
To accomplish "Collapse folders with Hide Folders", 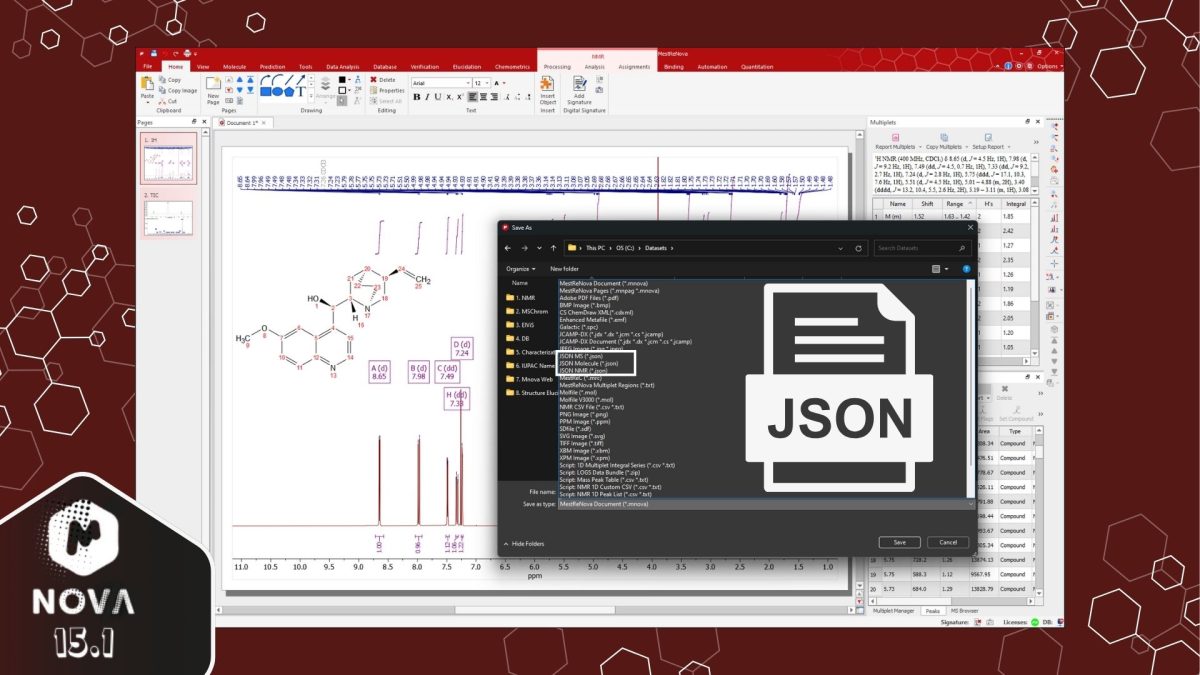I will (525, 543).
